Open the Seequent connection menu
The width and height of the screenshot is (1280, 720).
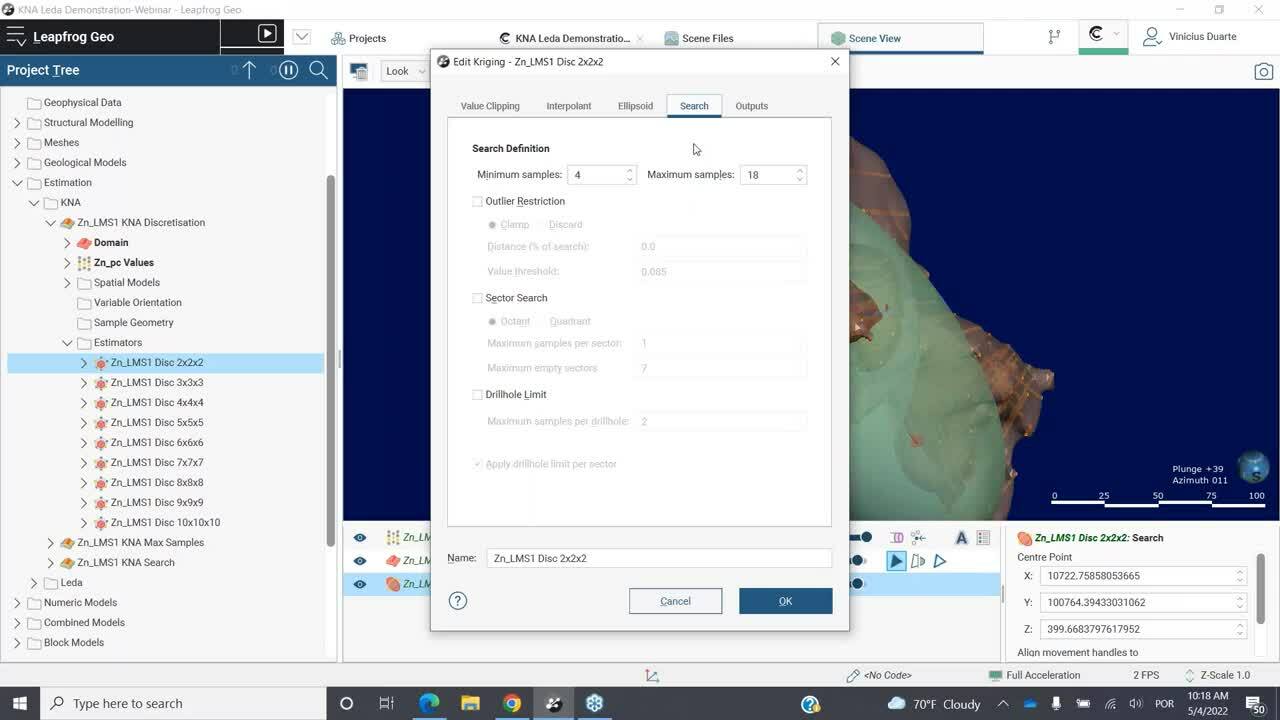pyautogui.click(x=1103, y=35)
